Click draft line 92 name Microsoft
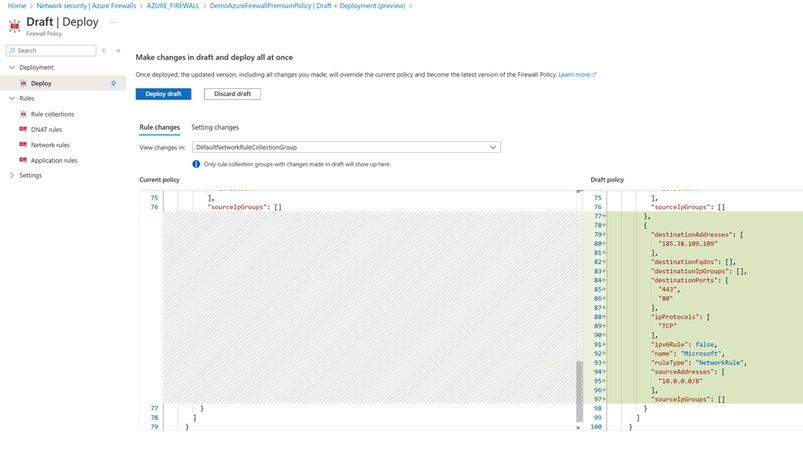The width and height of the screenshot is (803, 458). [687, 353]
